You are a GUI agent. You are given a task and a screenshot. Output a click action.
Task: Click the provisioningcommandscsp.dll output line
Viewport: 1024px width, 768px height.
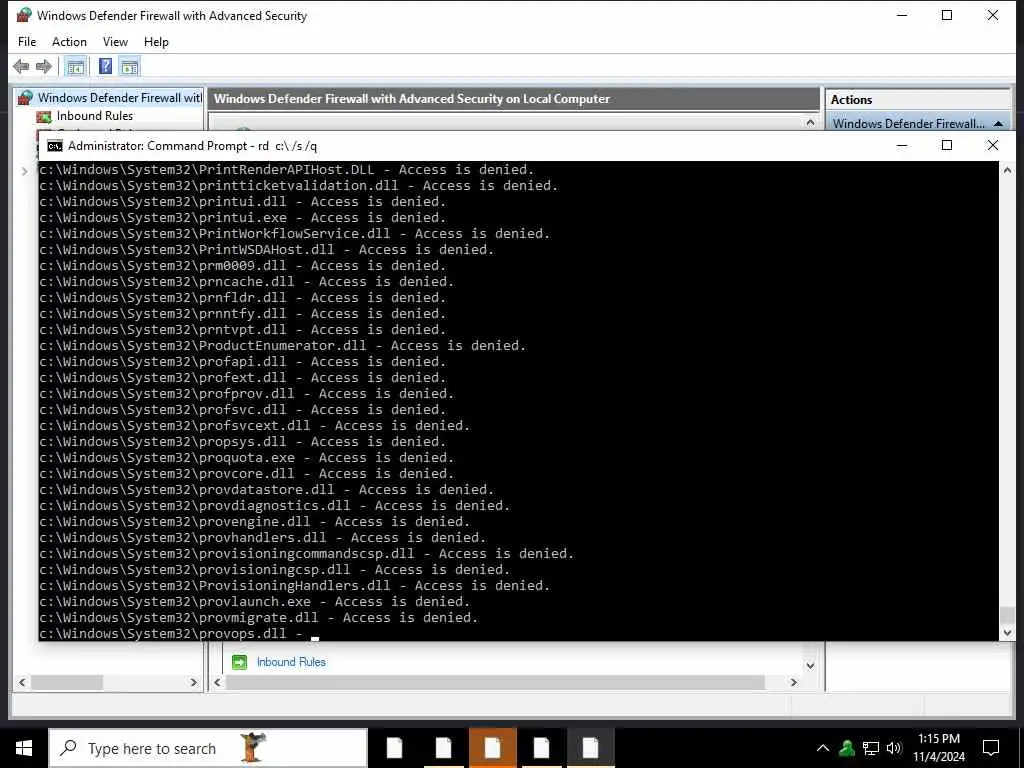(306, 554)
